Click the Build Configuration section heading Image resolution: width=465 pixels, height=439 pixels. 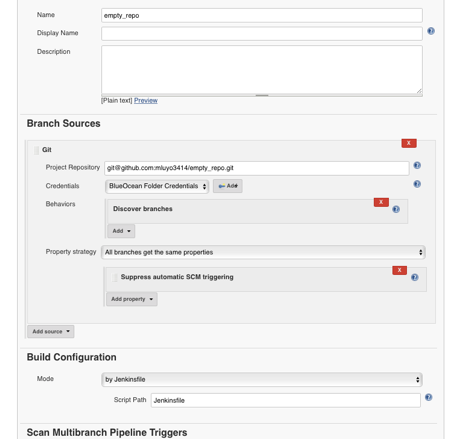click(x=71, y=357)
